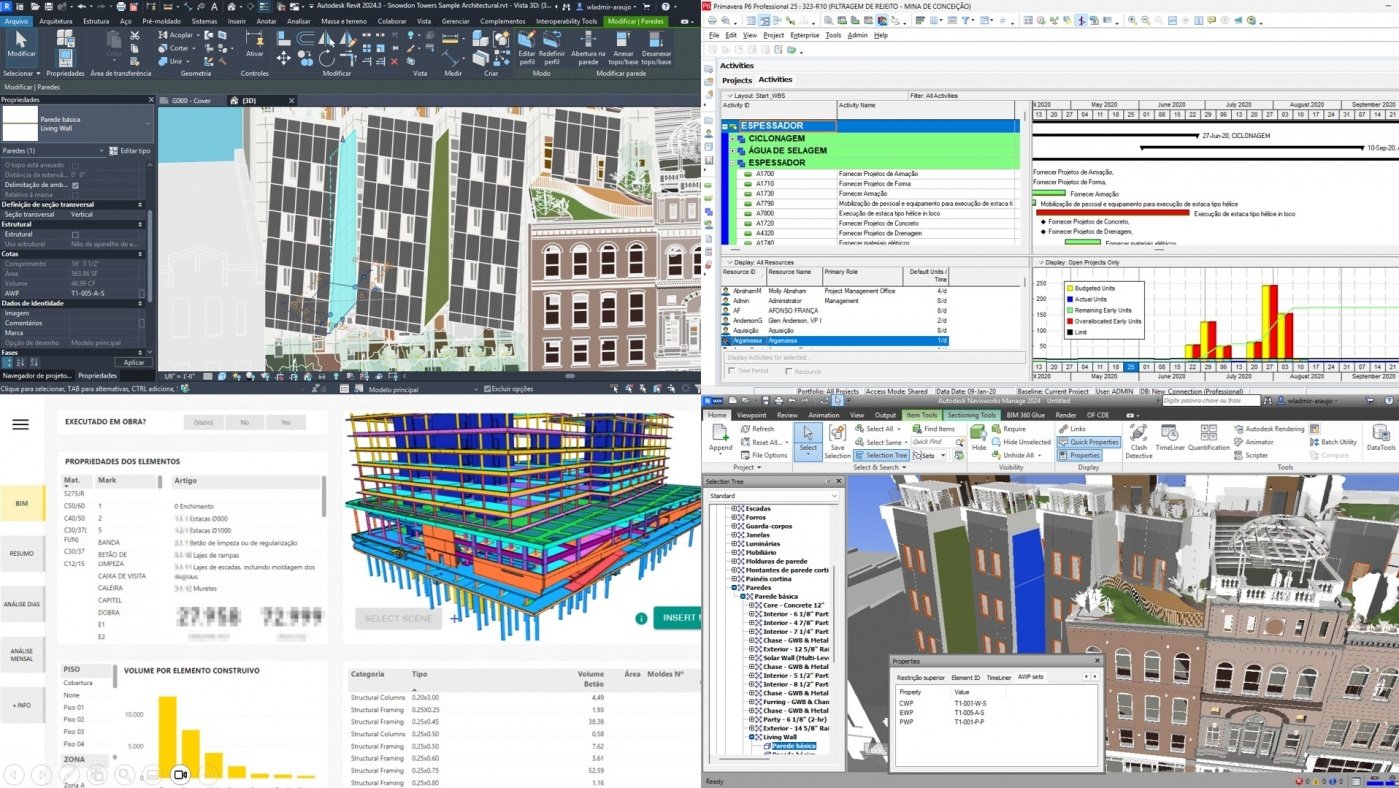Click the Refresh icon in Navisworks
1399x788 pixels.
pos(757,429)
